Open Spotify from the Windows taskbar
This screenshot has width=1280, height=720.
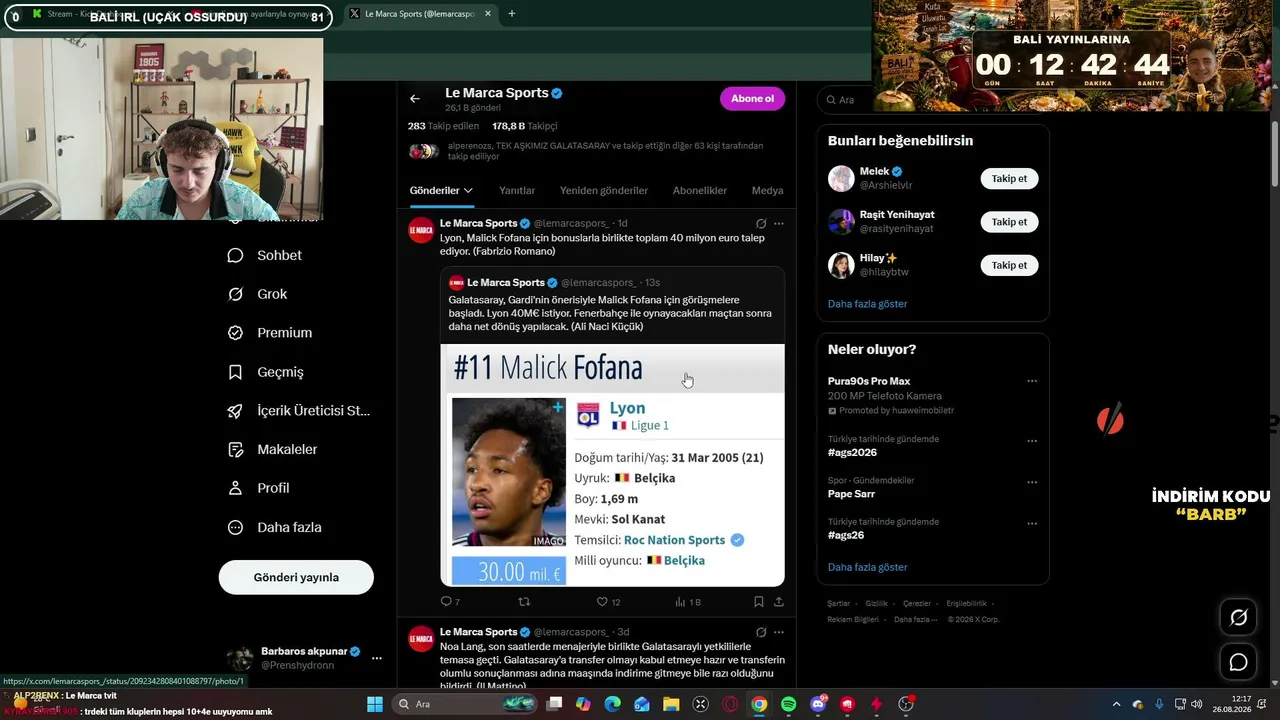click(x=788, y=704)
